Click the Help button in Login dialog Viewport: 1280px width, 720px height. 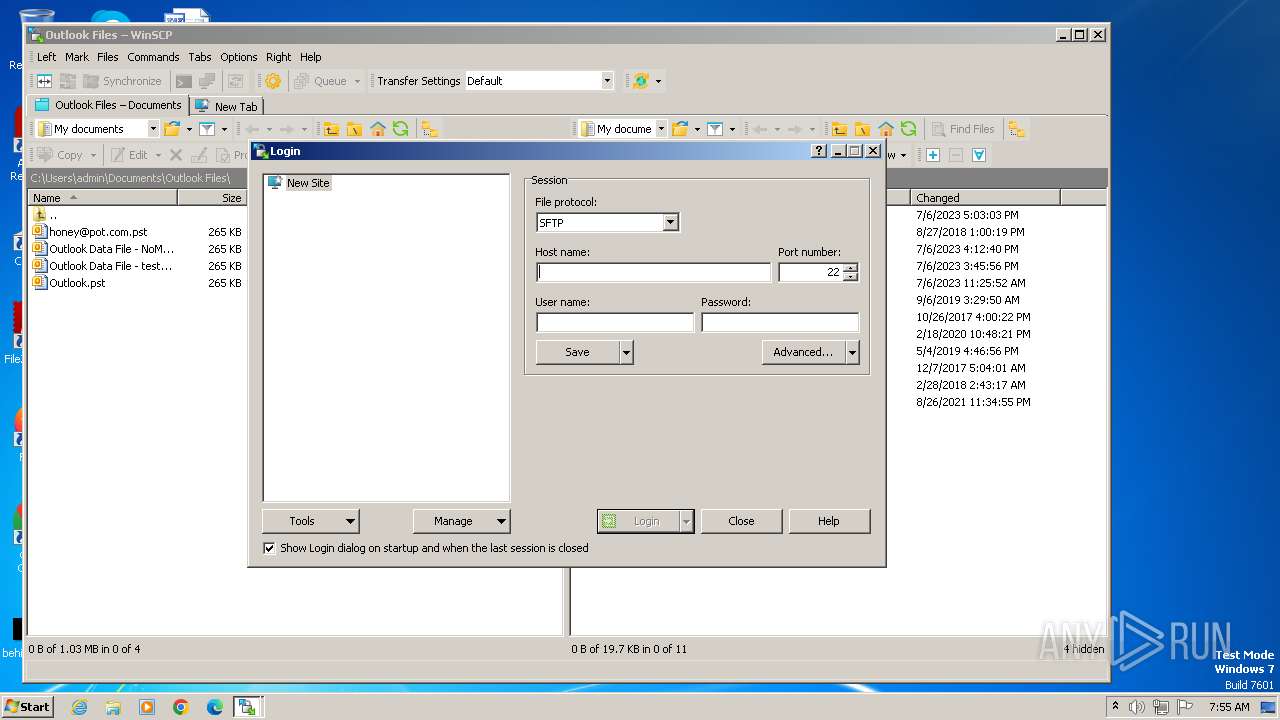[829, 521]
